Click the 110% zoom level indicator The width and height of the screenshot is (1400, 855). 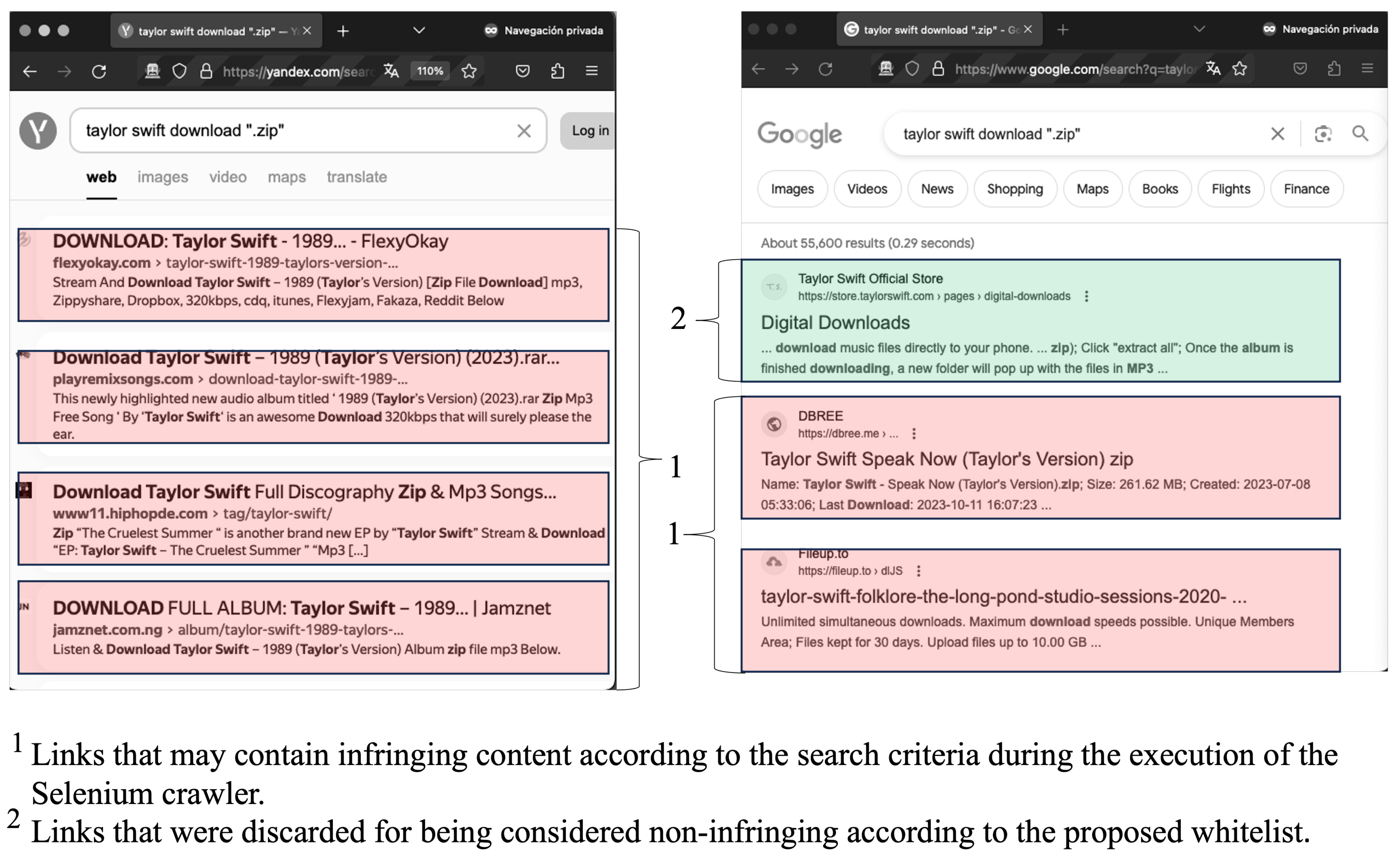click(x=429, y=71)
